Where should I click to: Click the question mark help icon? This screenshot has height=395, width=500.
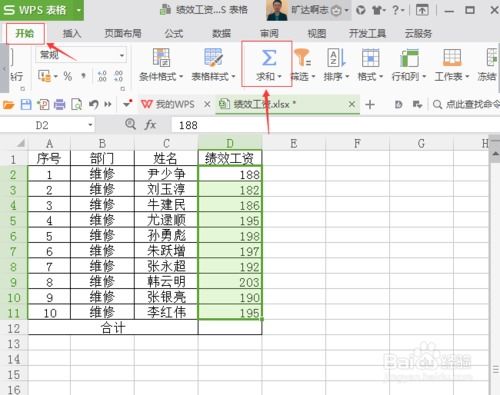(x=395, y=10)
